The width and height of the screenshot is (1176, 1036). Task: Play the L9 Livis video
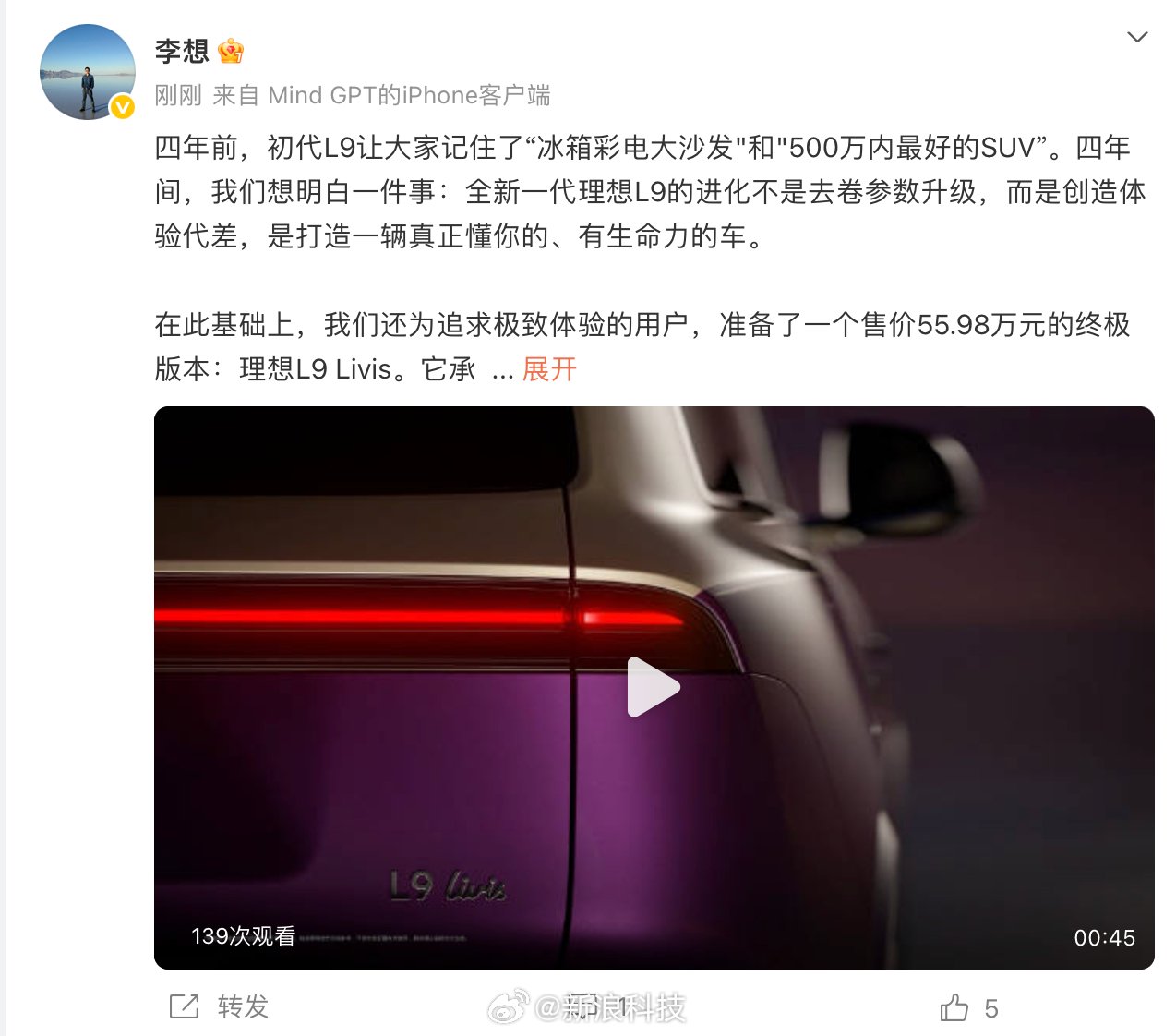(x=654, y=687)
